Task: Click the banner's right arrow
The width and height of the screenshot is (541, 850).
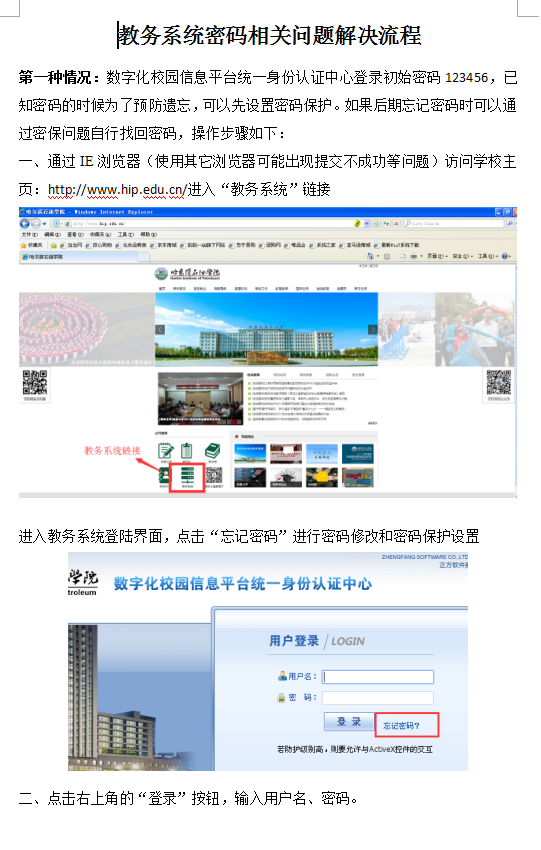Action: tap(372, 330)
